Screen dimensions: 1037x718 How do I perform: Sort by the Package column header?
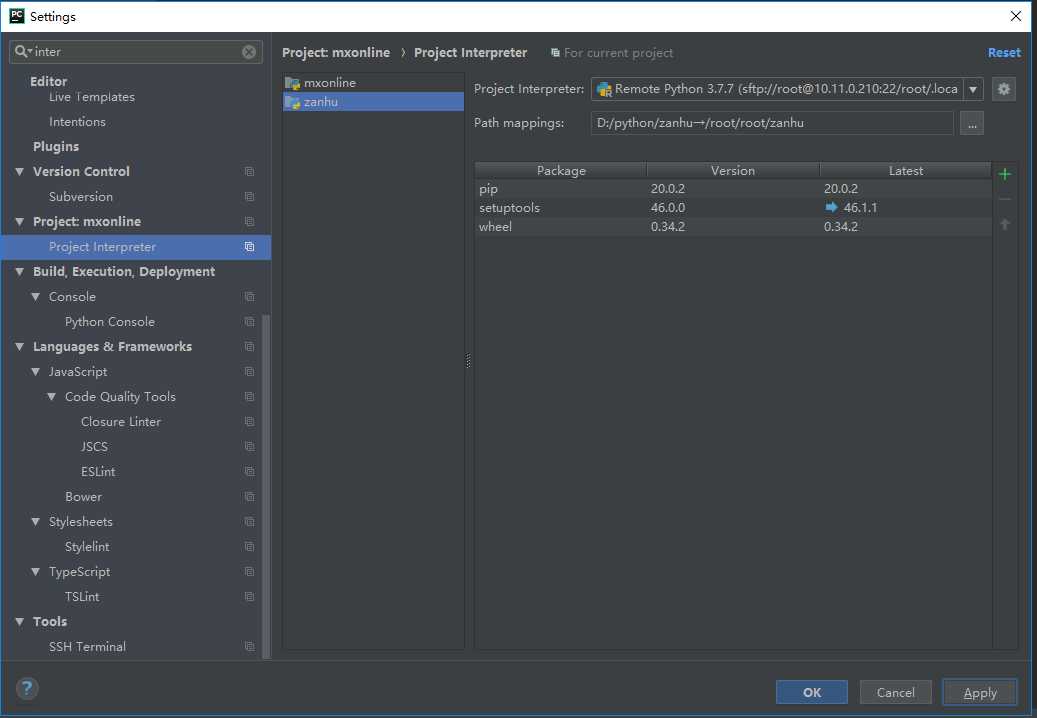561,171
